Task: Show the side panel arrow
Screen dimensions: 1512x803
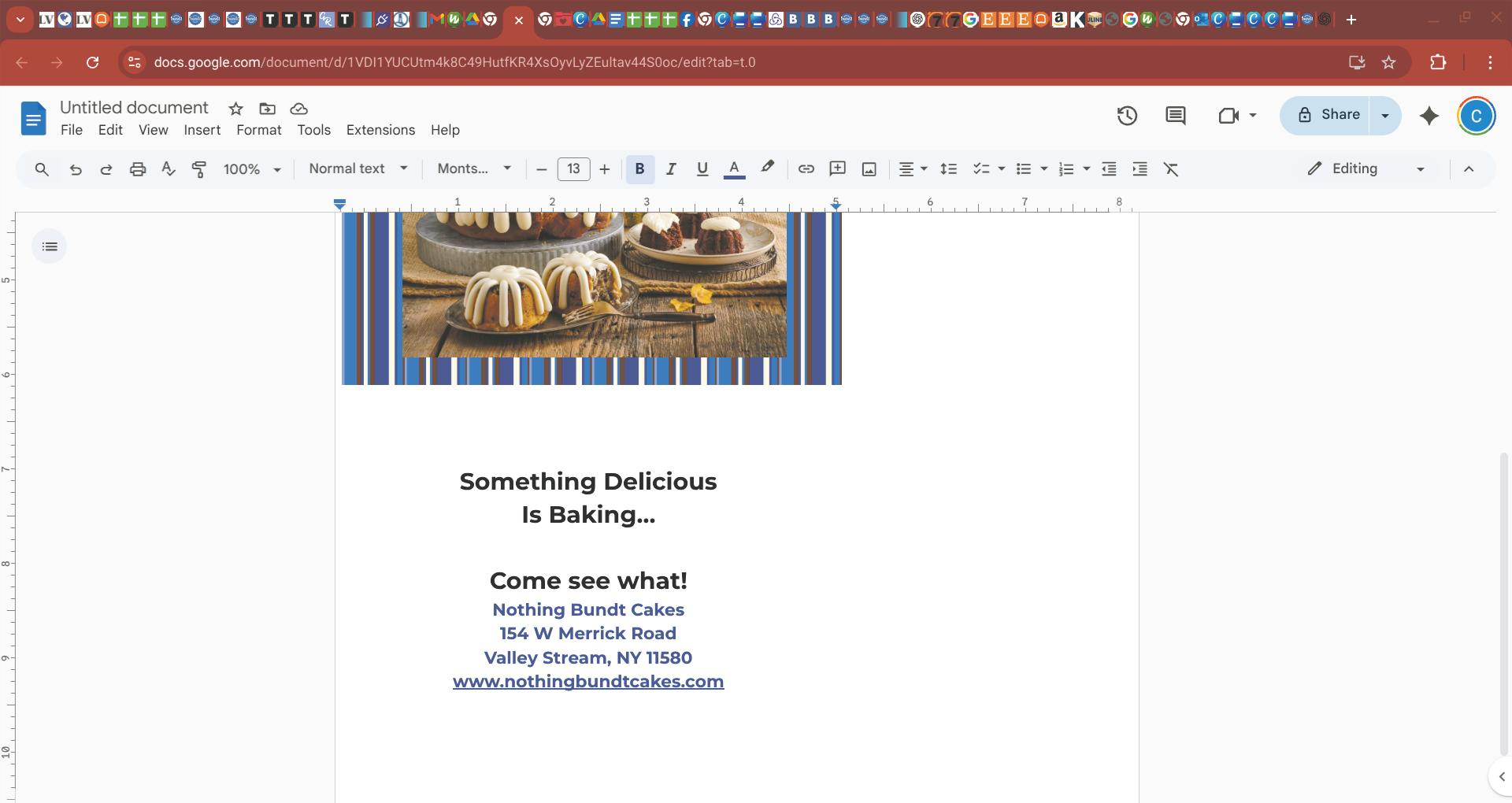Action: point(1501,777)
